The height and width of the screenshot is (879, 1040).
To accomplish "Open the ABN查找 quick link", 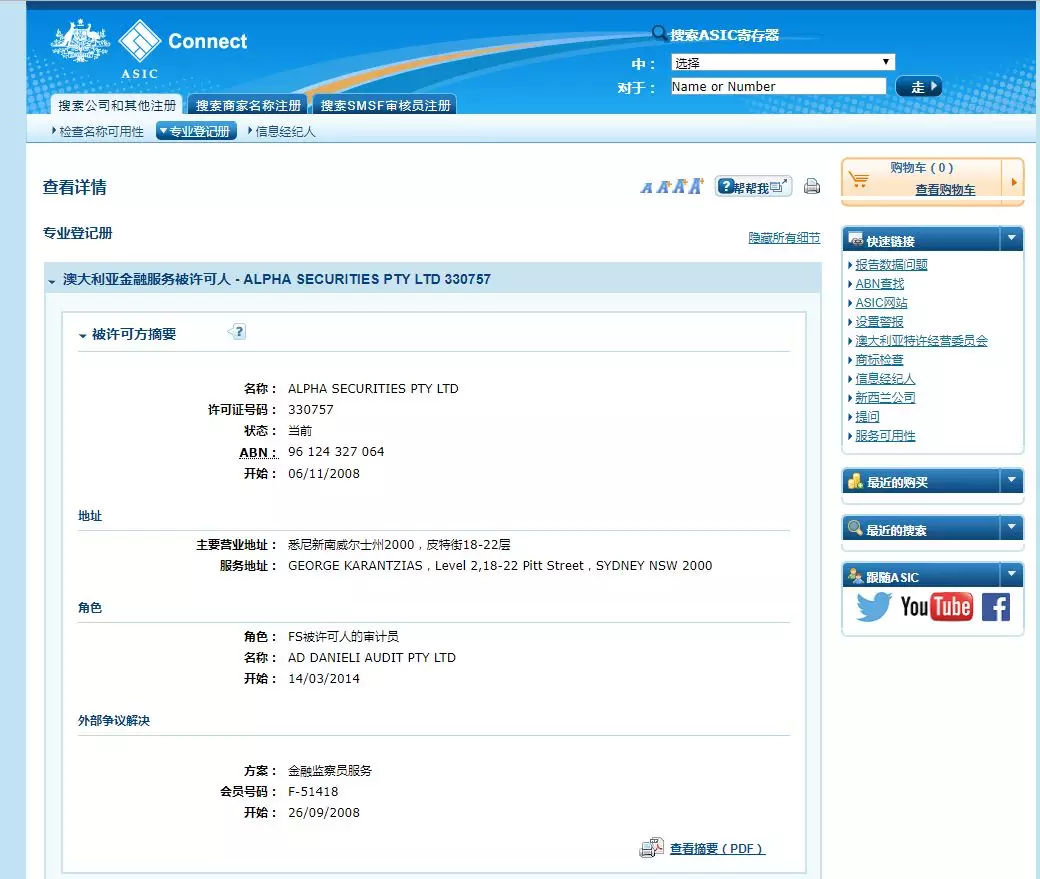I will [879, 284].
